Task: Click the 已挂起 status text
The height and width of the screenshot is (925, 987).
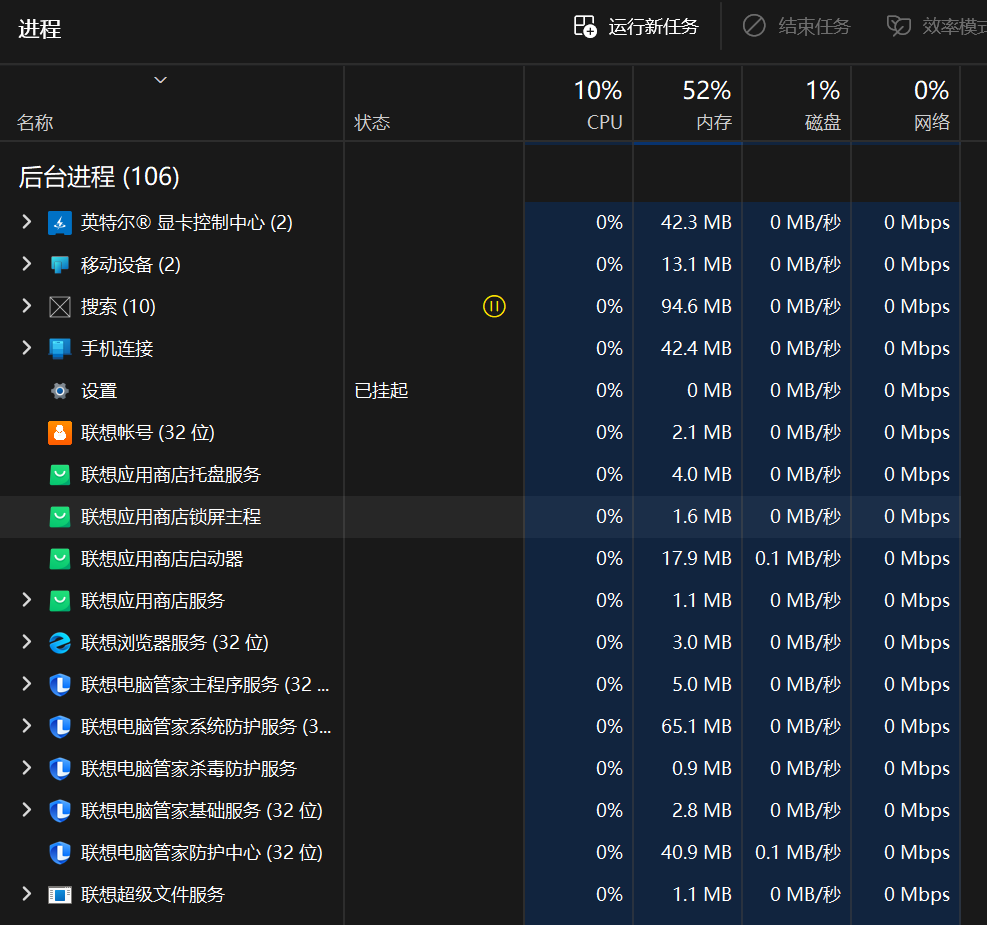Action: click(x=381, y=391)
